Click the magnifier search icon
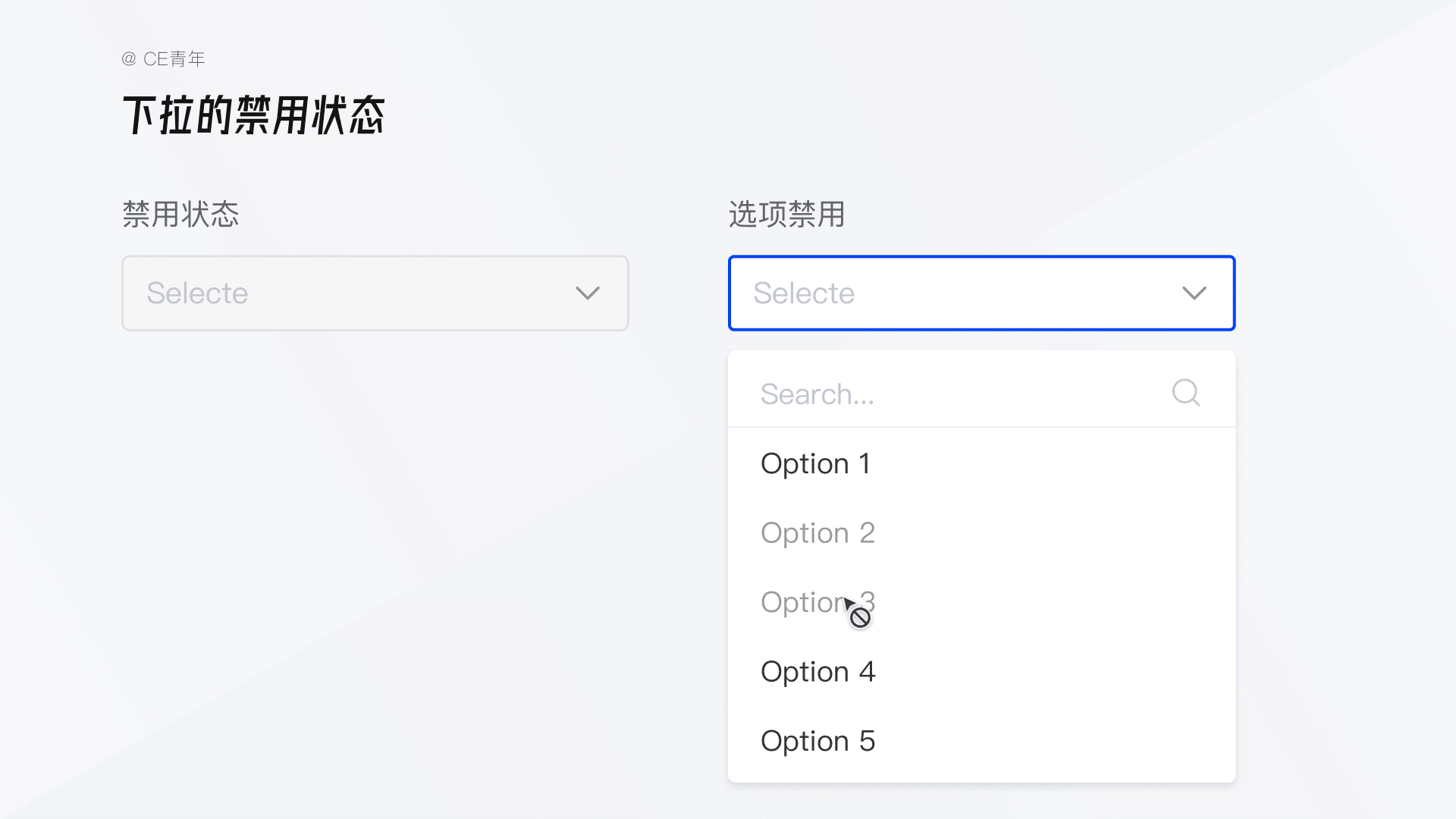Screen dimensions: 1456x819 pos(1186,393)
